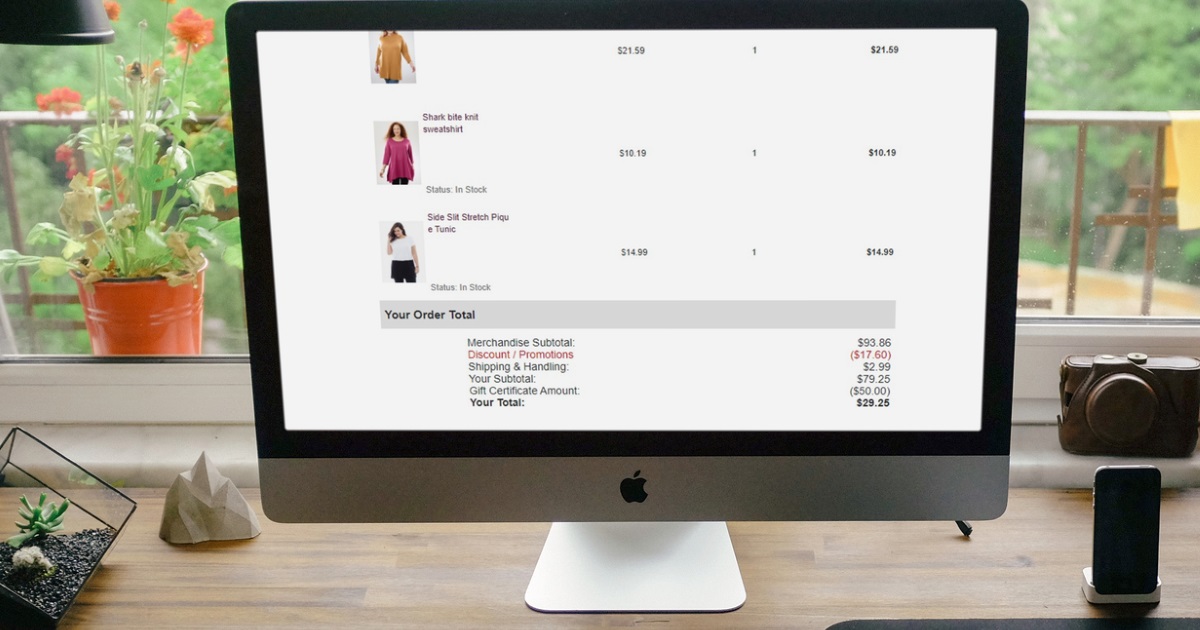
Task: Click the Your Order Total header bar
Action: point(637,314)
